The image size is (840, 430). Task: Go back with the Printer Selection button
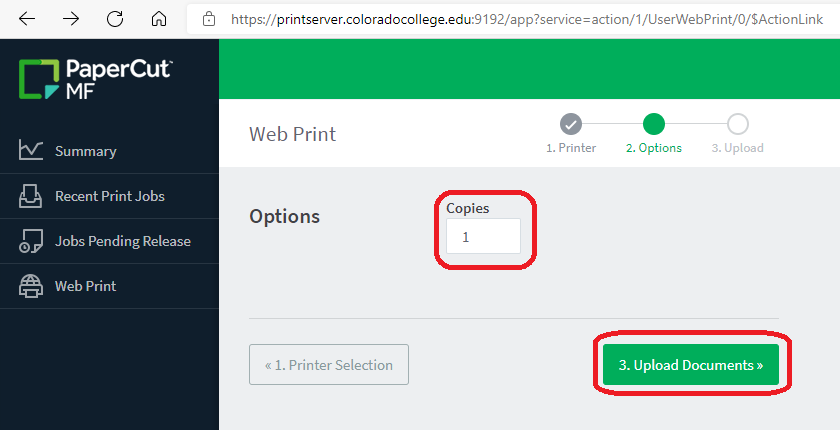pos(329,365)
